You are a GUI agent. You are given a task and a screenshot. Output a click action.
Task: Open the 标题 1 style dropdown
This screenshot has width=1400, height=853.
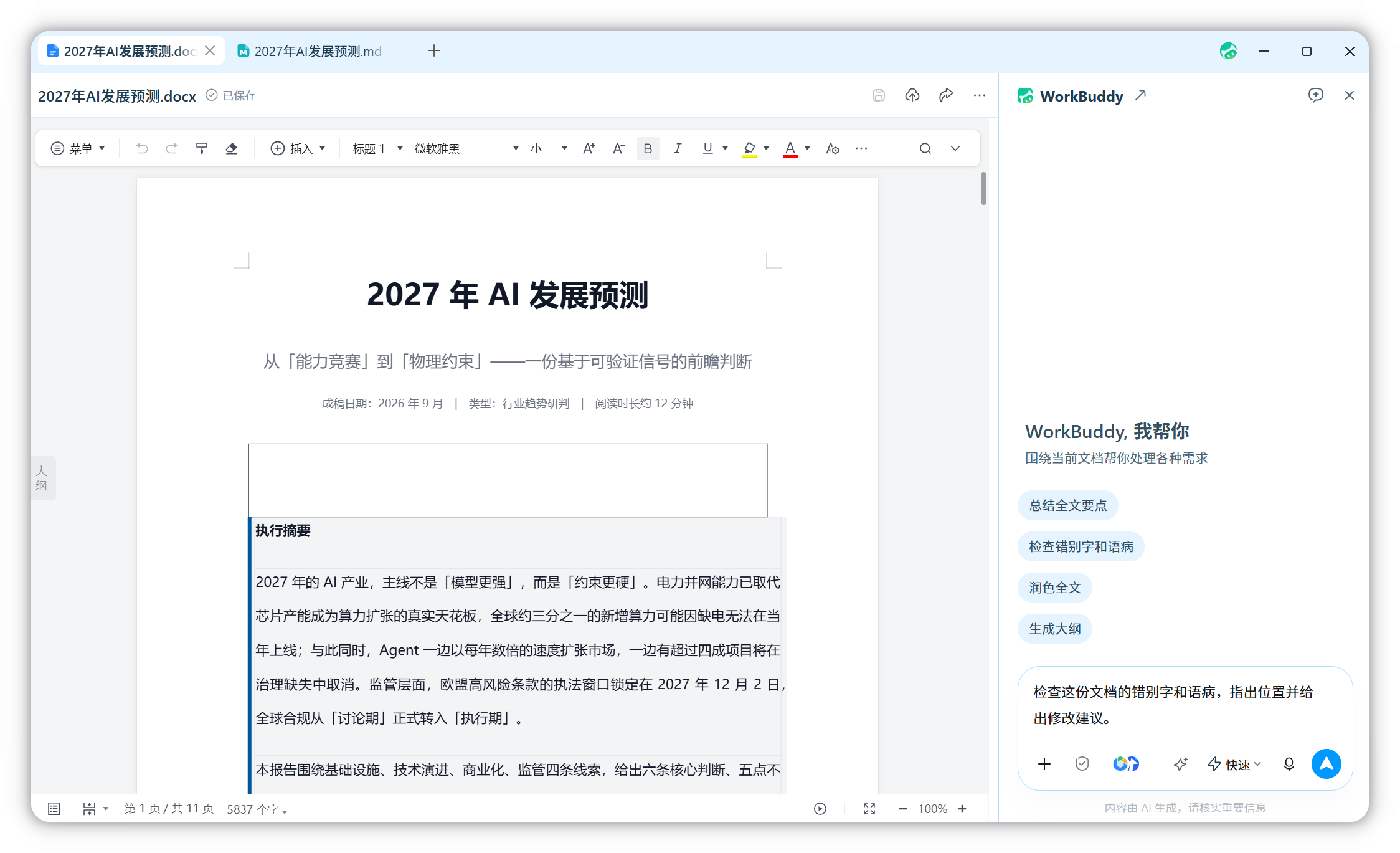[x=377, y=148]
